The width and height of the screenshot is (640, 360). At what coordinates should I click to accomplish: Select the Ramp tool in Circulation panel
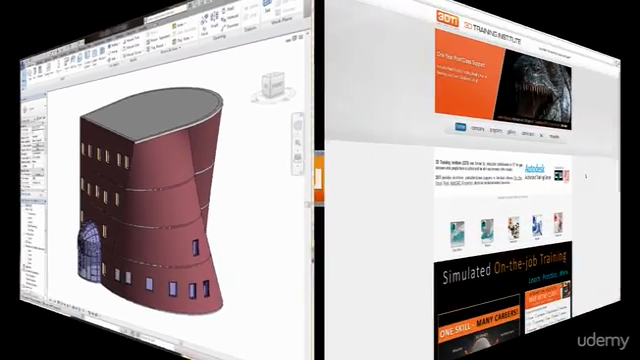coord(113,51)
